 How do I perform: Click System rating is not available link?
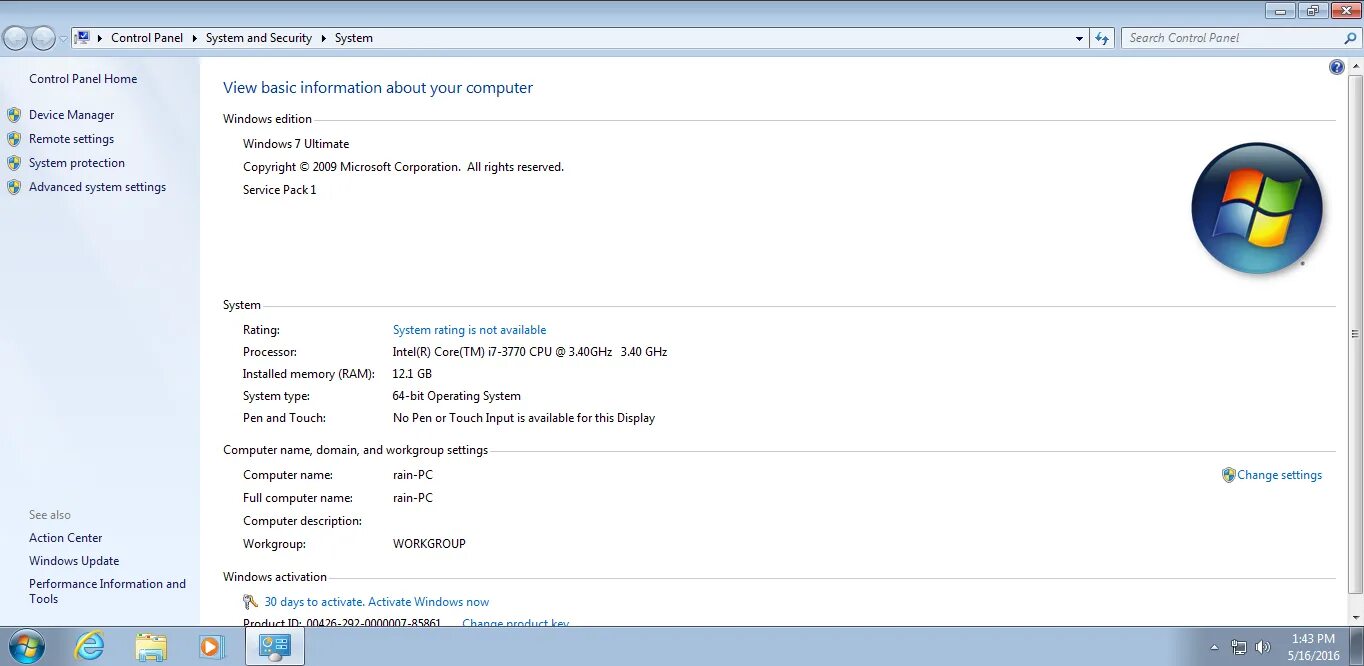[469, 330]
